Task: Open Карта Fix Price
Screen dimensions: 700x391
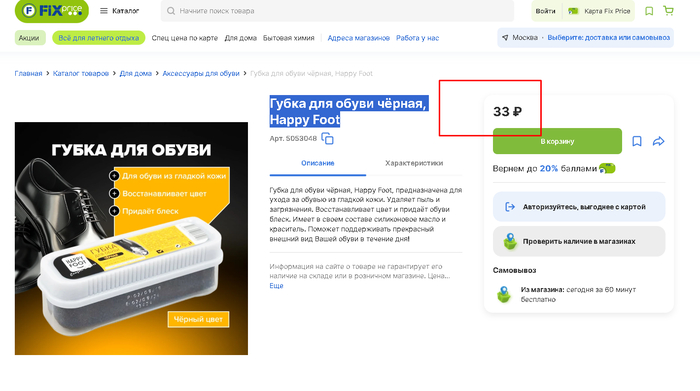Action: 599,11
